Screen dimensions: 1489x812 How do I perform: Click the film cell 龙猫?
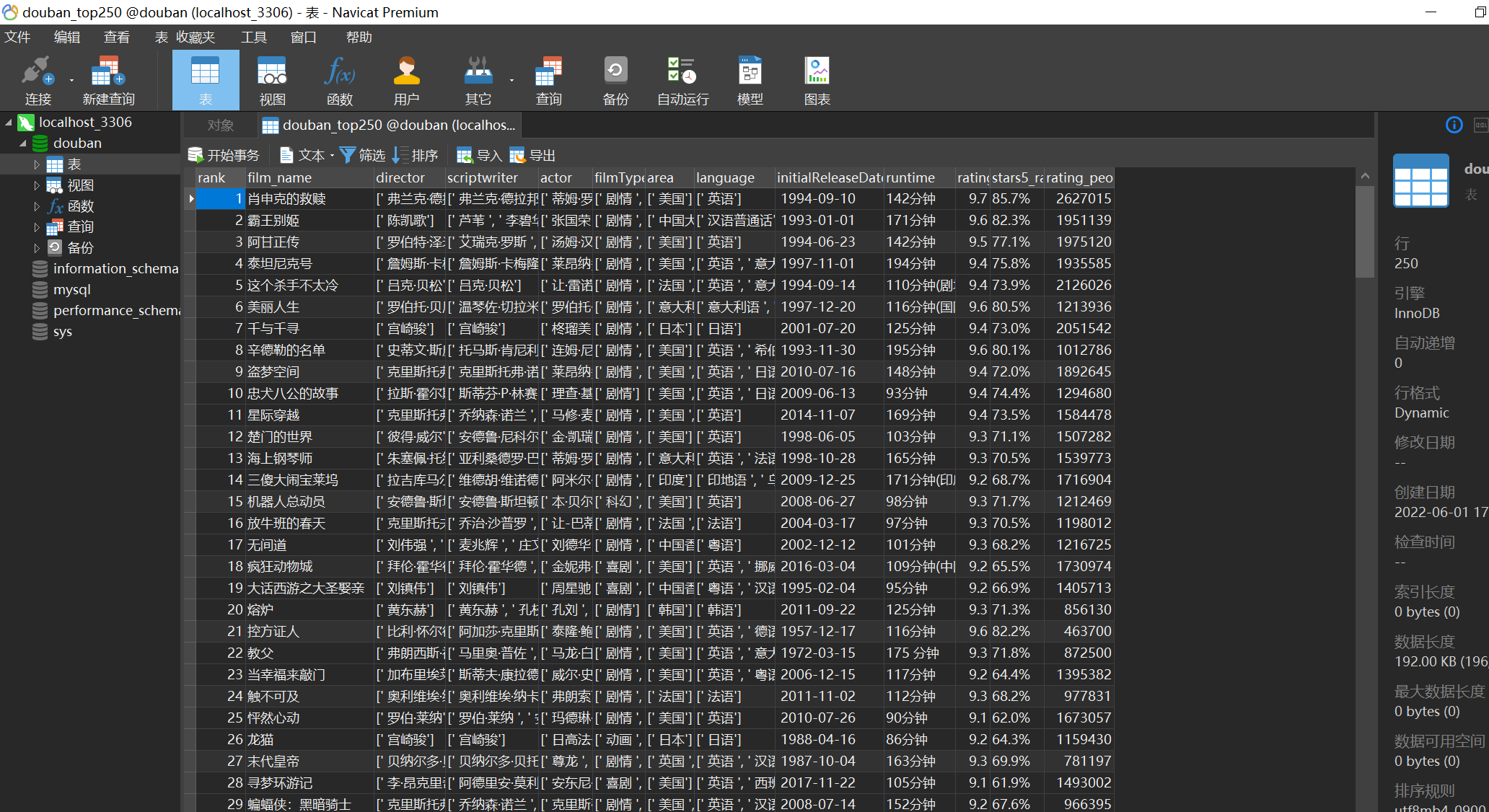[x=309, y=739]
